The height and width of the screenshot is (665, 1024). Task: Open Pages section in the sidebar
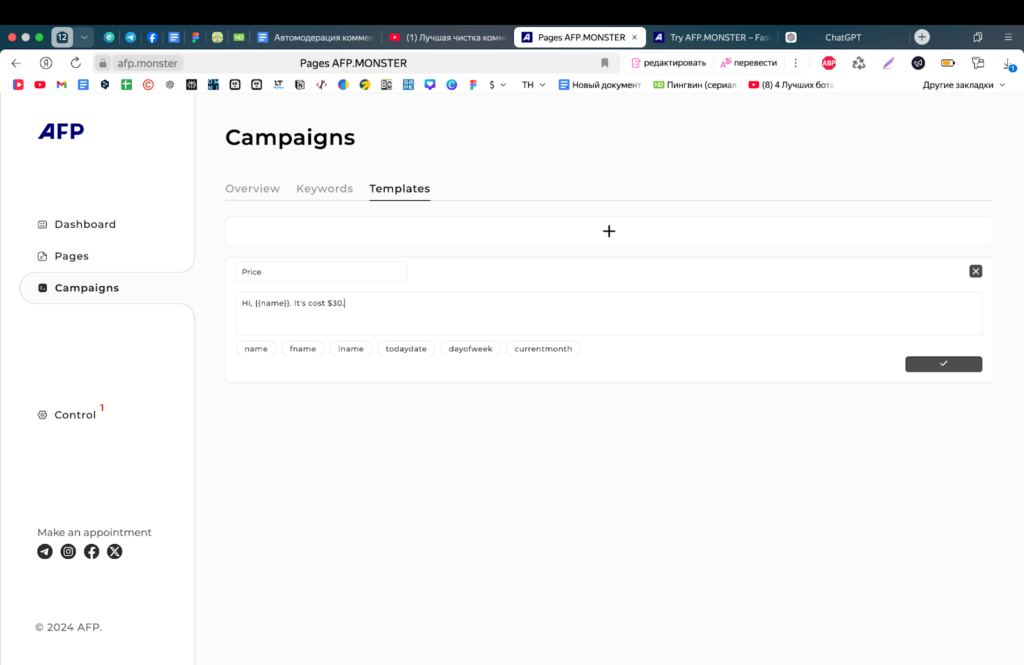(x=71, y=256)
